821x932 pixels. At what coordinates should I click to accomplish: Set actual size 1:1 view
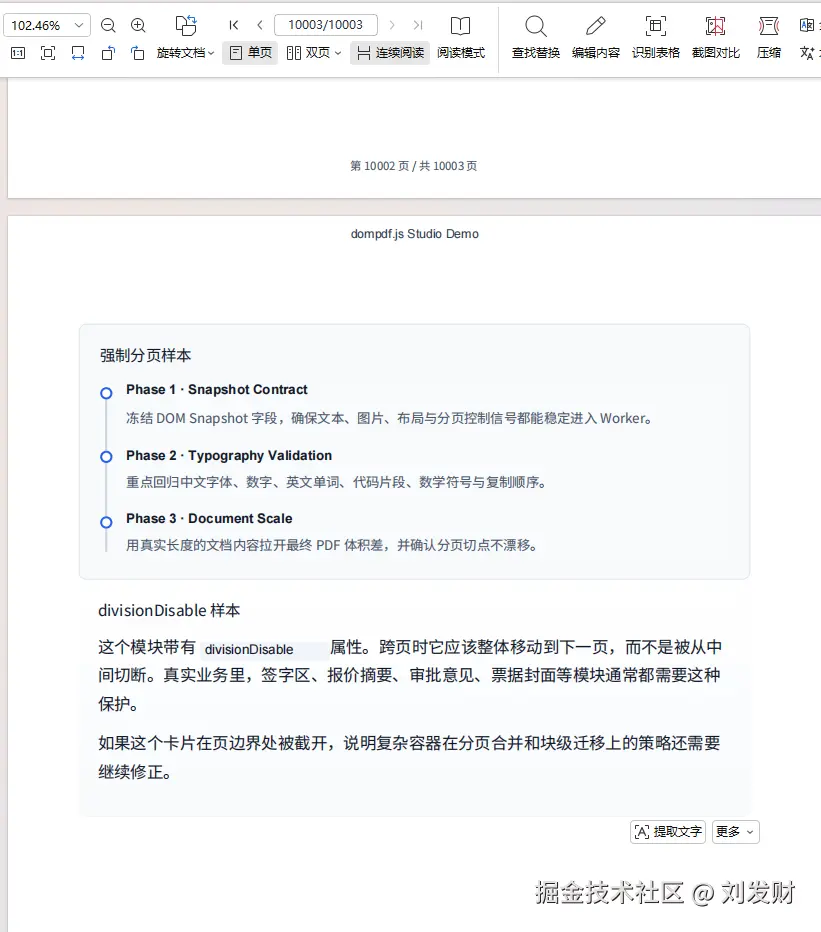18,53
